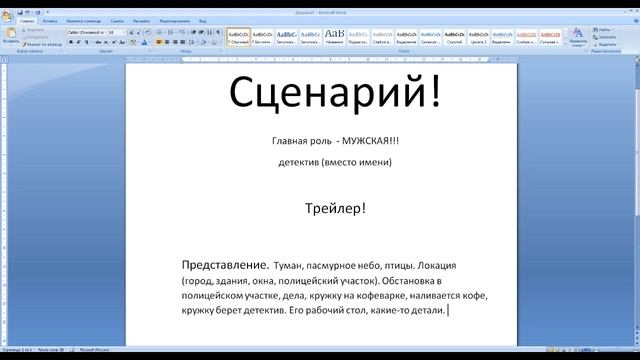The height and width of the screenshot is (360, 640).
Task: Click the Increase Indent icon
Action: click(x=201, y=32)
